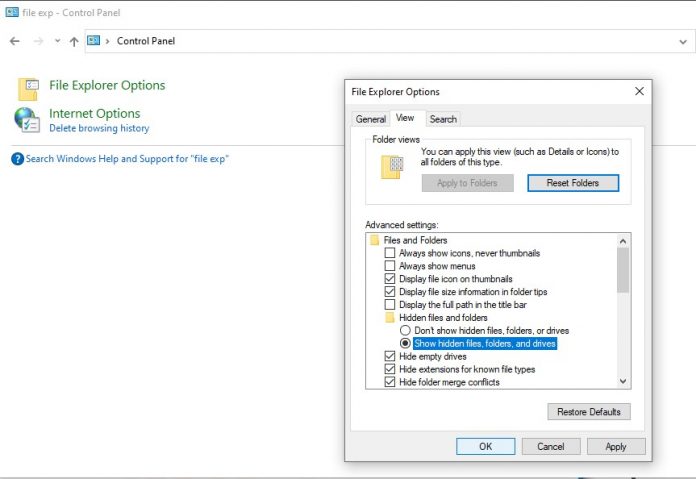Click the forward navigation arrow
The height and width of the screenshot is (479, 696).
click(39, 41)
